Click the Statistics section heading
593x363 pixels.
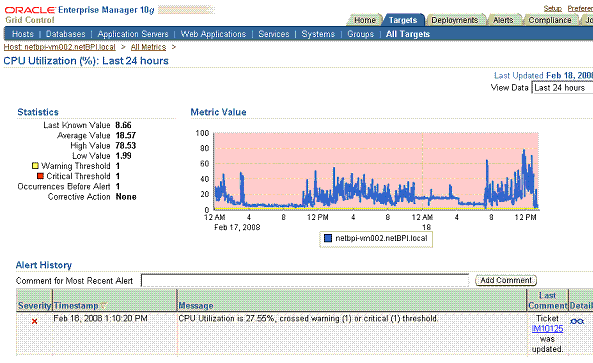point(38,112)
